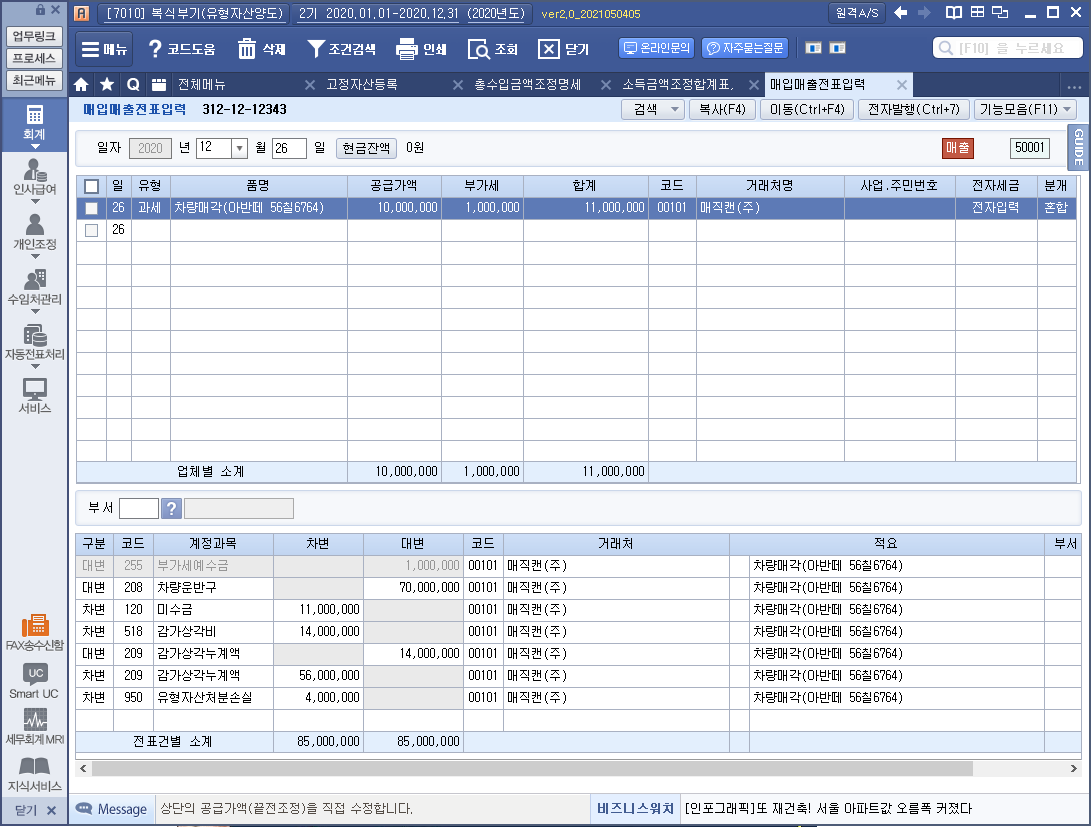Click the 전자발행(Ctrl+7) button
Image resolution: width=1091 pixels, height=827 pixels.
tap(913, 110)
